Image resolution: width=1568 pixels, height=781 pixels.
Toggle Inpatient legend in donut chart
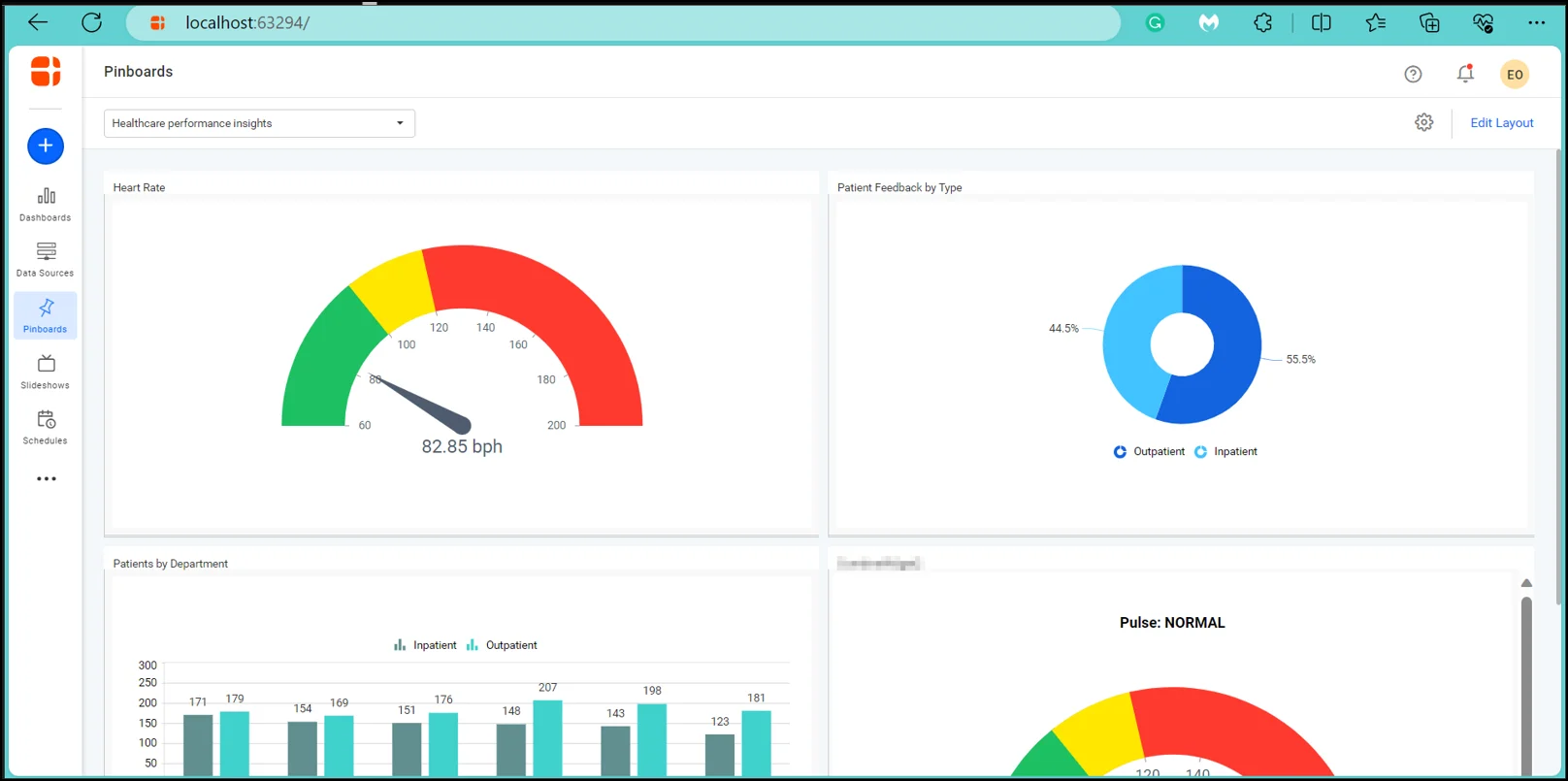[1225, 452]
